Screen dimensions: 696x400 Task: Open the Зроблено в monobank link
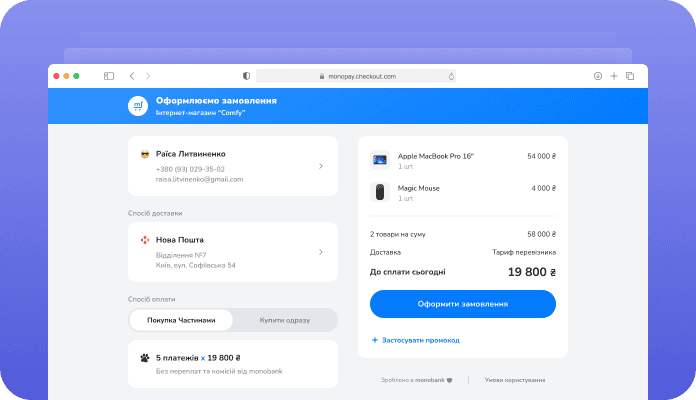click(416, 380)
